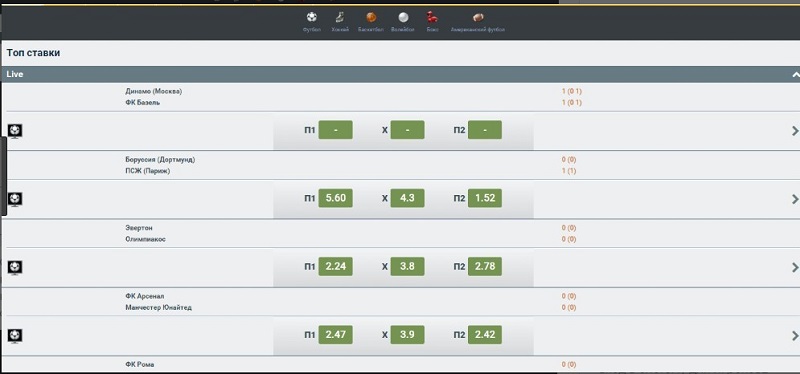Open the Dinamo (Moscow) team link
Viewport: 800px width, 374px height.
154,91
